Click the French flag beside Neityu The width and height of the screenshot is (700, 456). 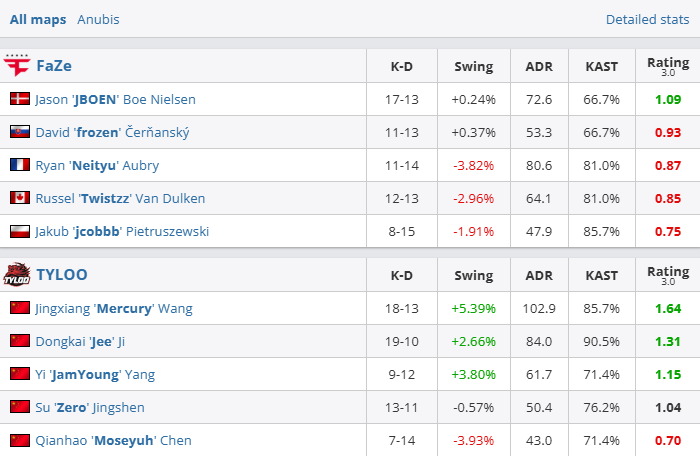(x=20, y=165)
